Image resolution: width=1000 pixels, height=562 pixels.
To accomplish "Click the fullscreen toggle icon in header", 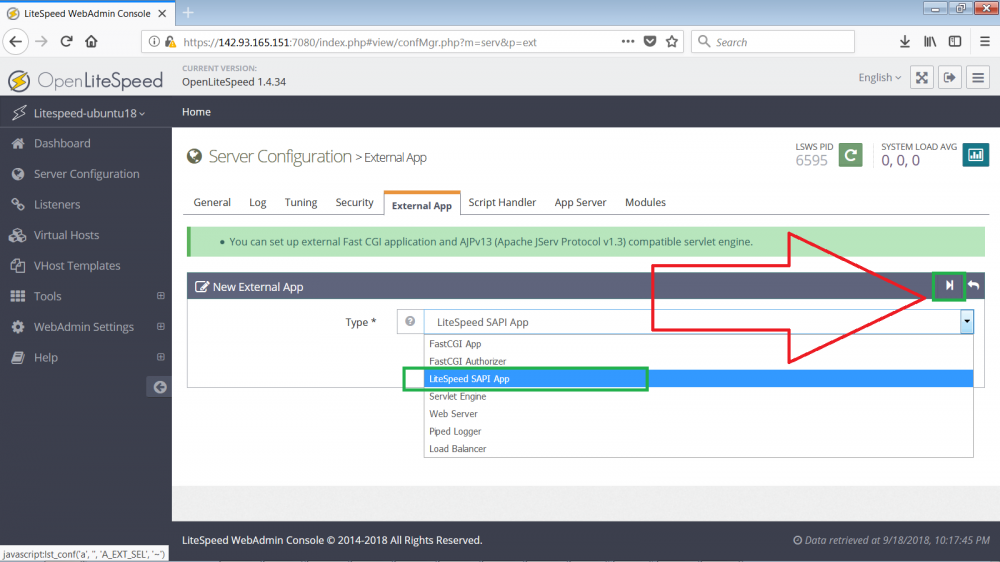I will click(922, 78).
